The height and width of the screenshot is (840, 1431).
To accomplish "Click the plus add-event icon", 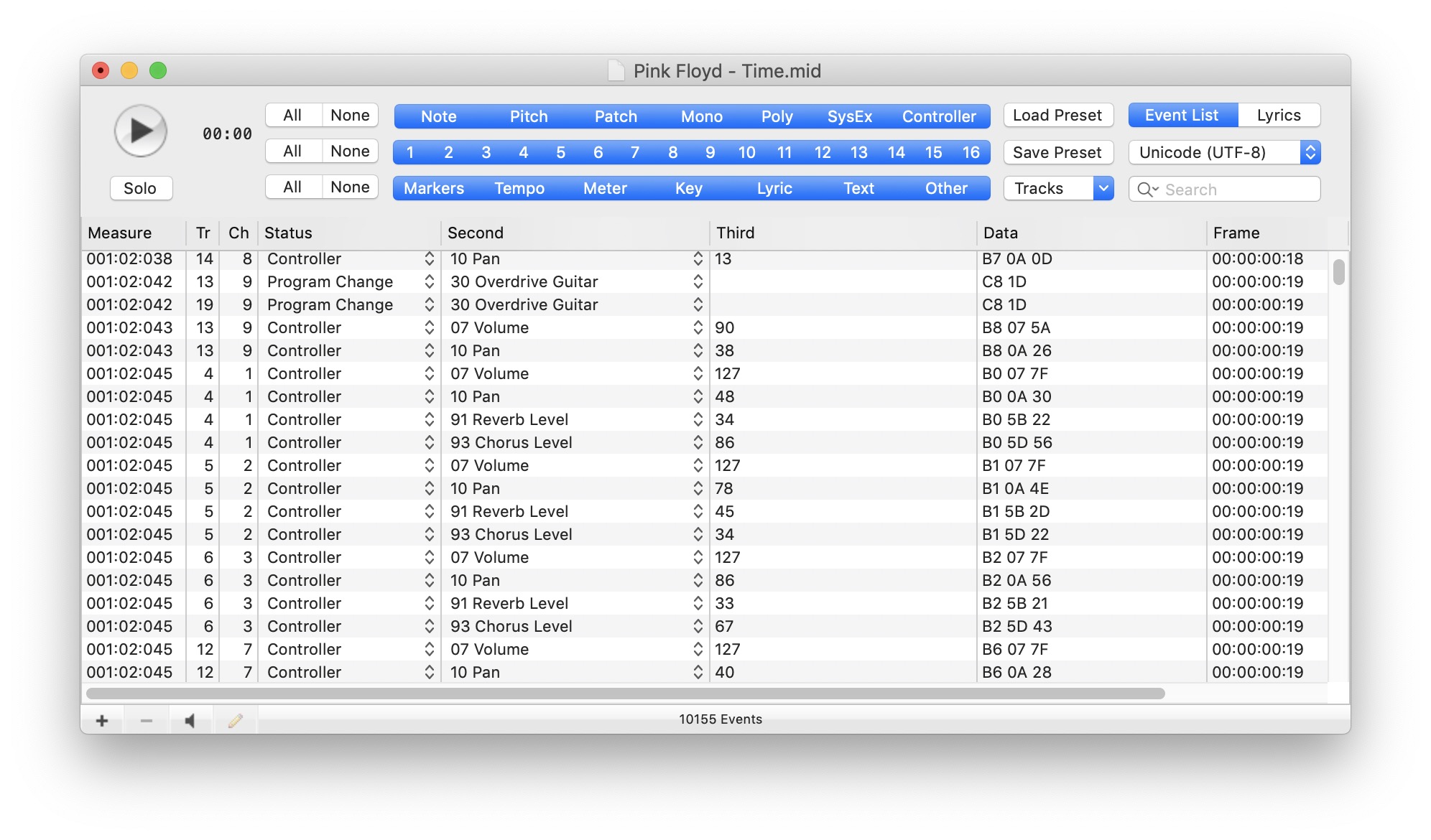I will [102, 720].
